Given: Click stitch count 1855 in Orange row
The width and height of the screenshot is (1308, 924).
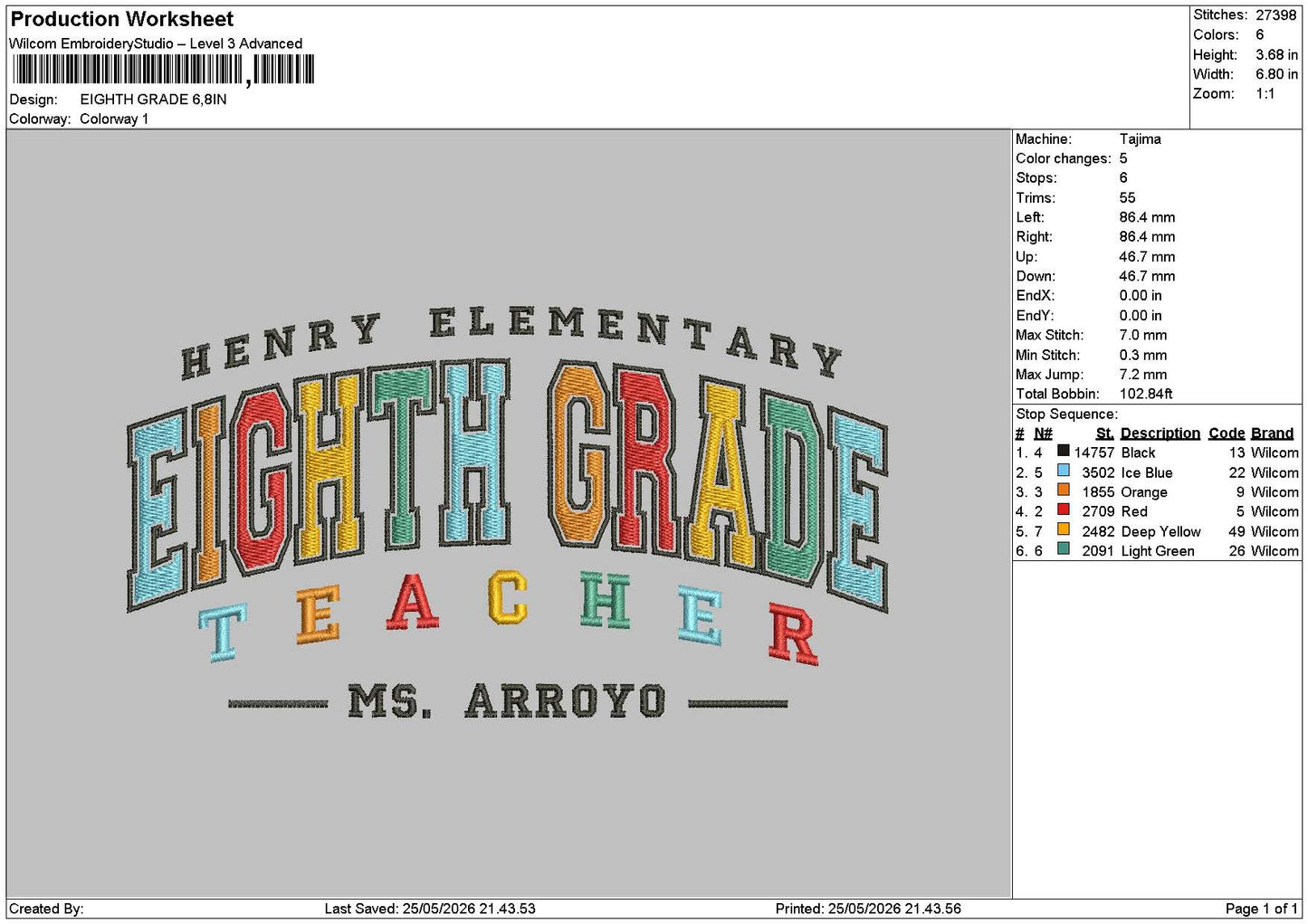Looking at the screenshot, I should point(1098,492).
